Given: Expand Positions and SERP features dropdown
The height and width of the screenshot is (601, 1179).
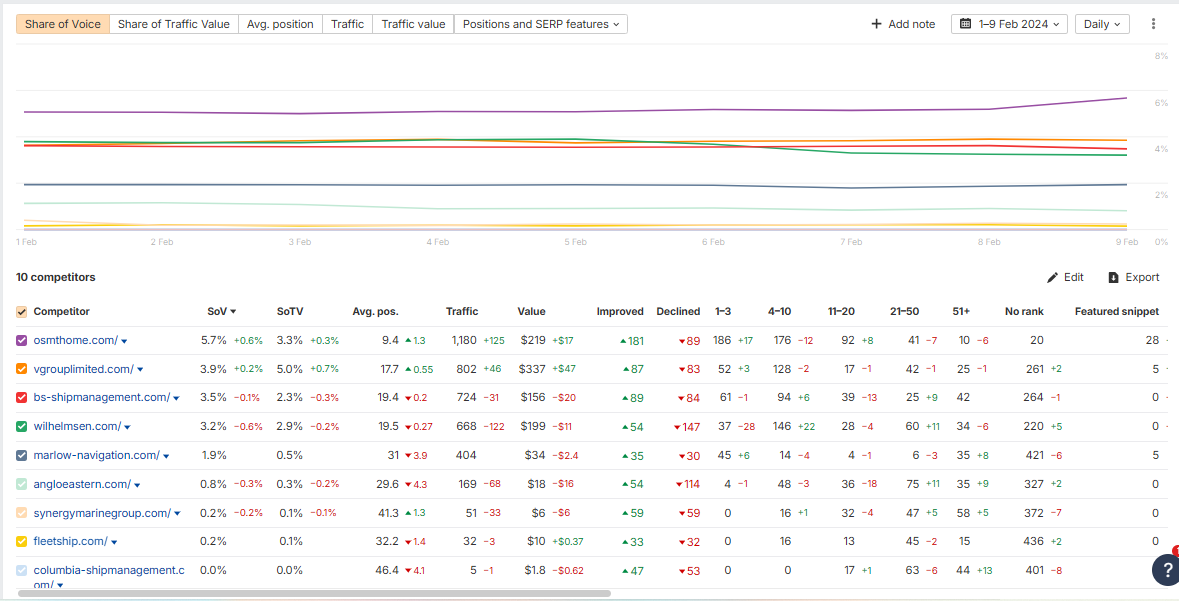Looking at the screenshot, I should pyautogui.click(x=541, y=24).
